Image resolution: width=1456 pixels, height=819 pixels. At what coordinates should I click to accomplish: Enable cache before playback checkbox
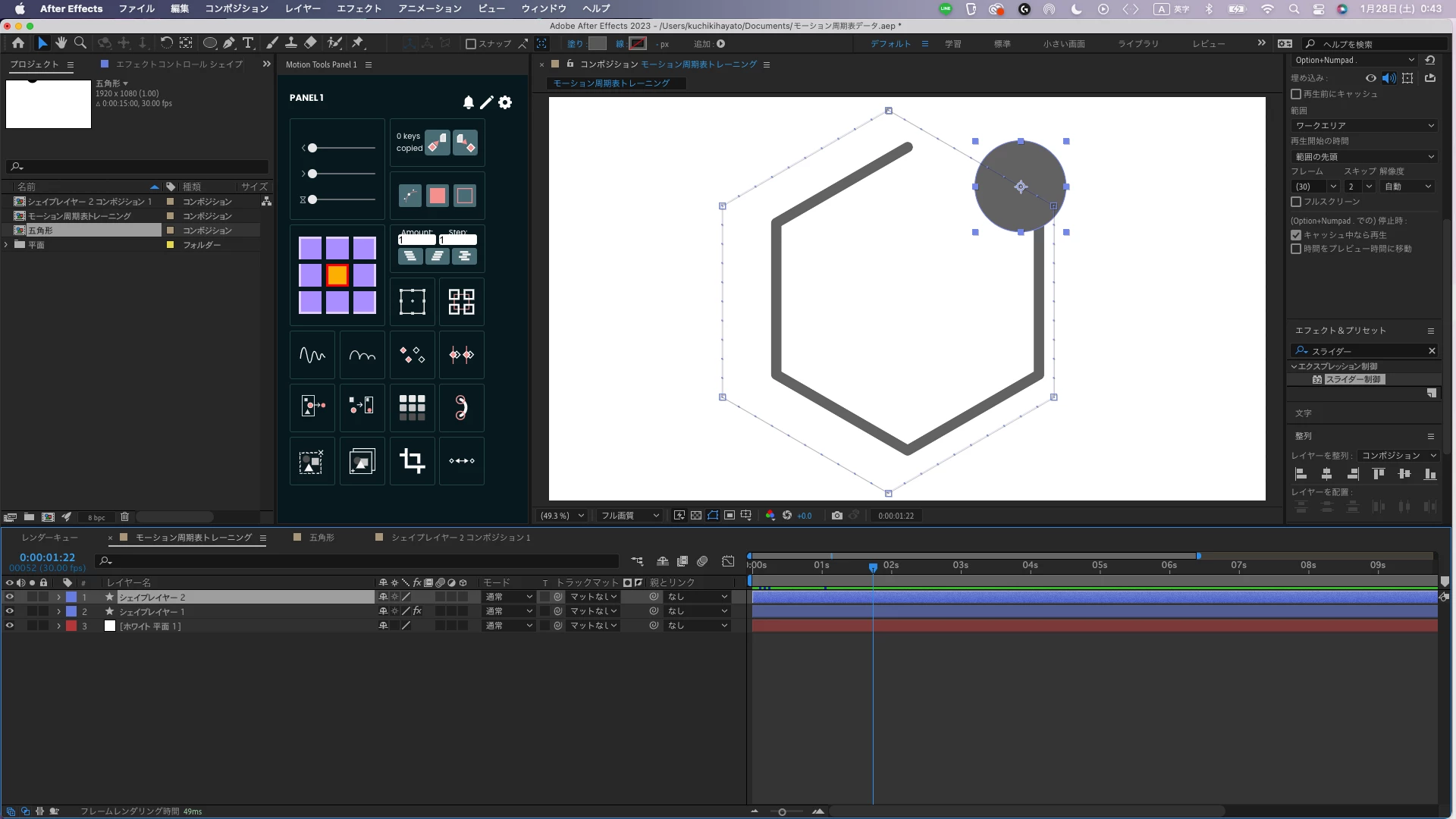[1296, 94]
